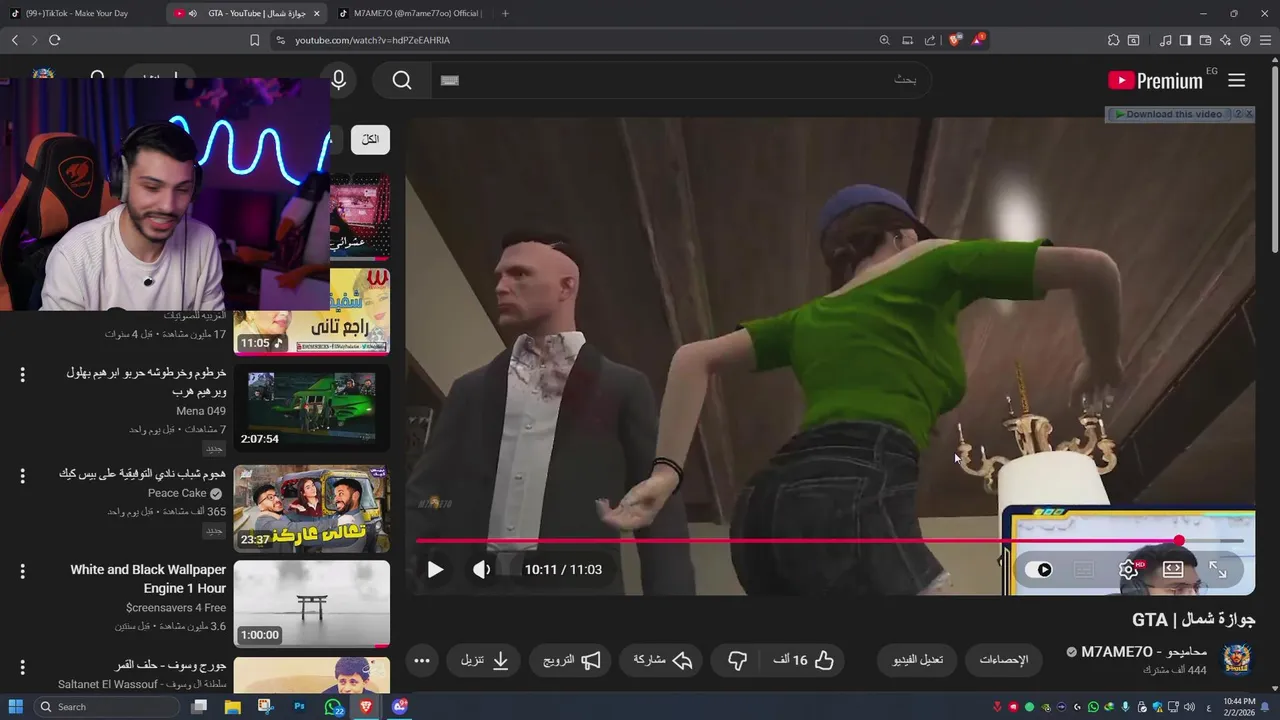Switch to theater mode view
The height and width of the screenshot is (720, 1280).
tap(1173, 570)
